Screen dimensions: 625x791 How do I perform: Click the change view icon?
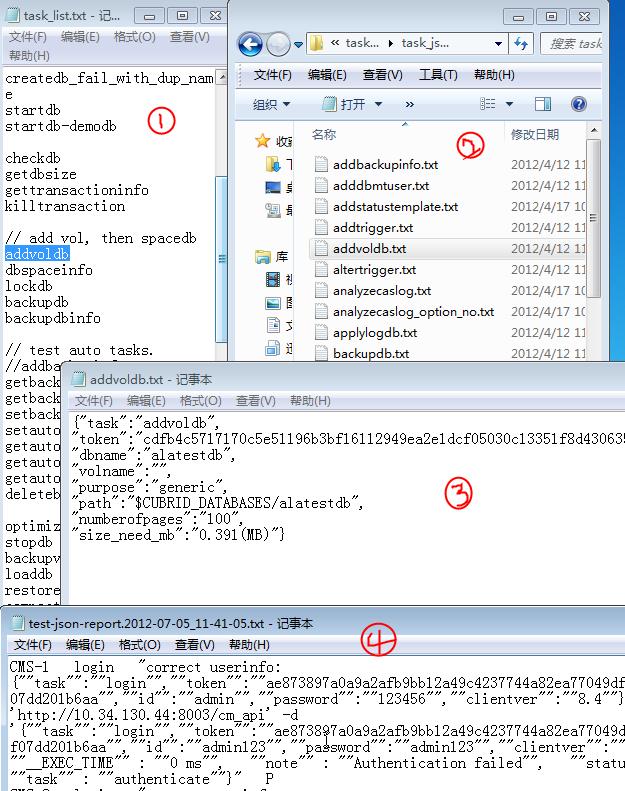[x=487, y=104]
